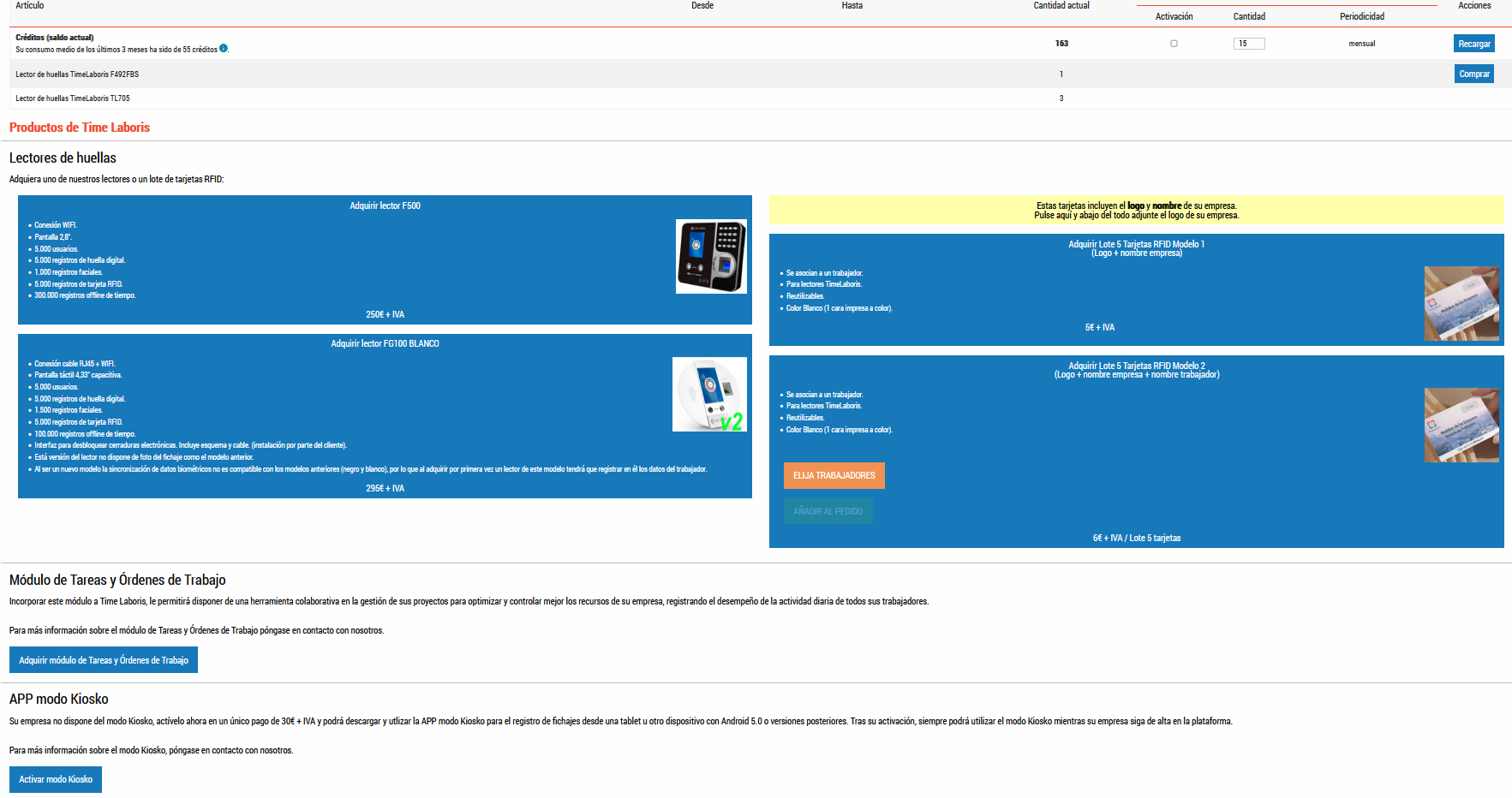Click Comprar for Lector TimeLaboris F492FBS
Image resolution: width=1512 pixels, height=798 pixels.
[1474, 74]
